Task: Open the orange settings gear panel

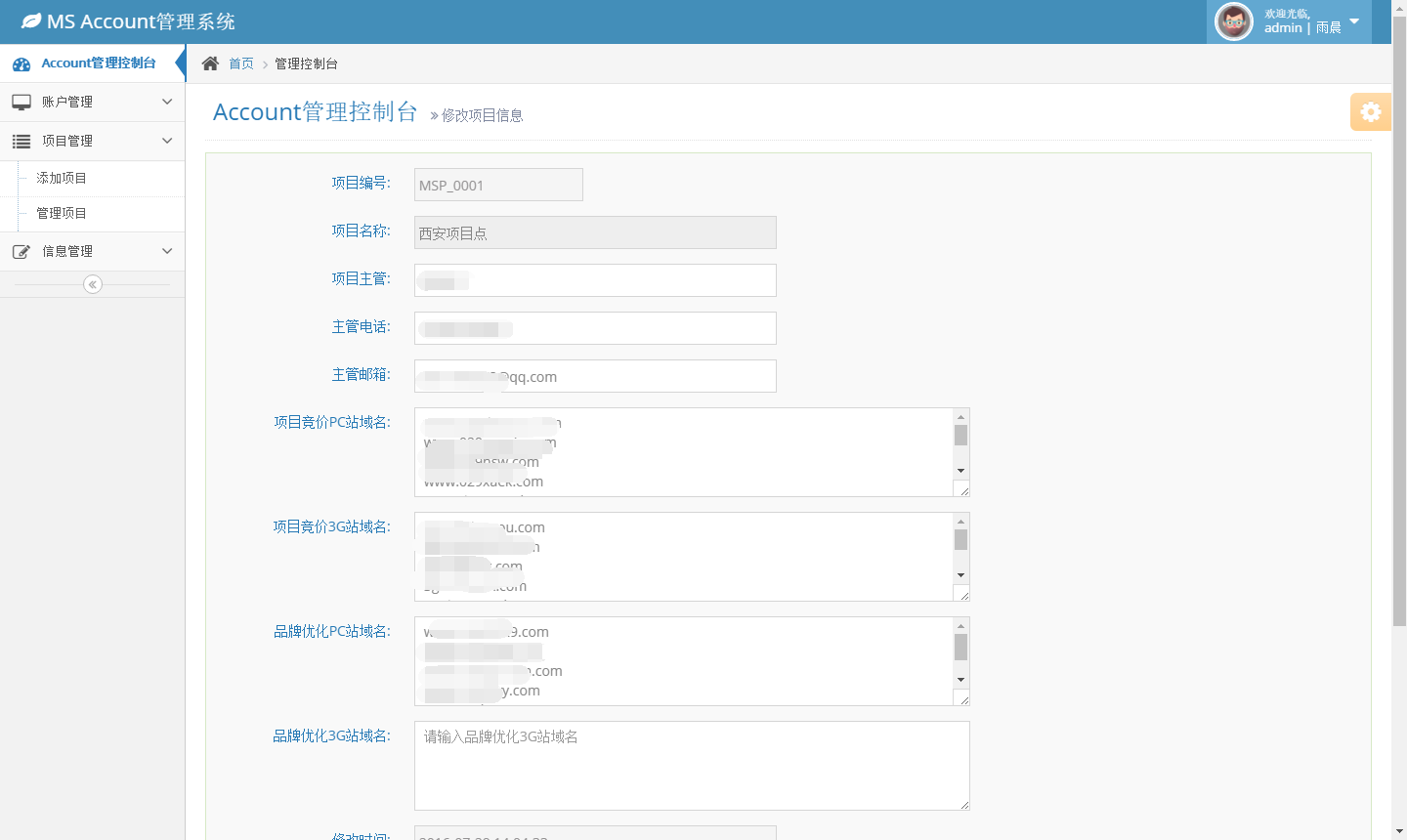Action: tap(1370, 112)
